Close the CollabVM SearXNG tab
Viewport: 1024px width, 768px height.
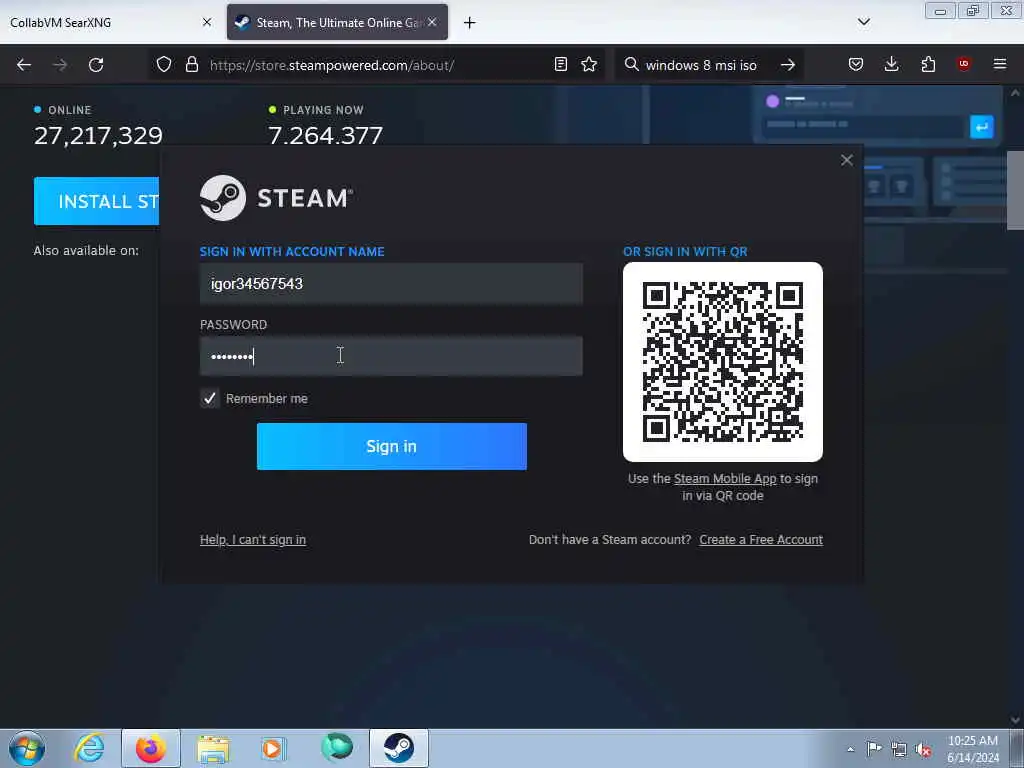[207, 22]
